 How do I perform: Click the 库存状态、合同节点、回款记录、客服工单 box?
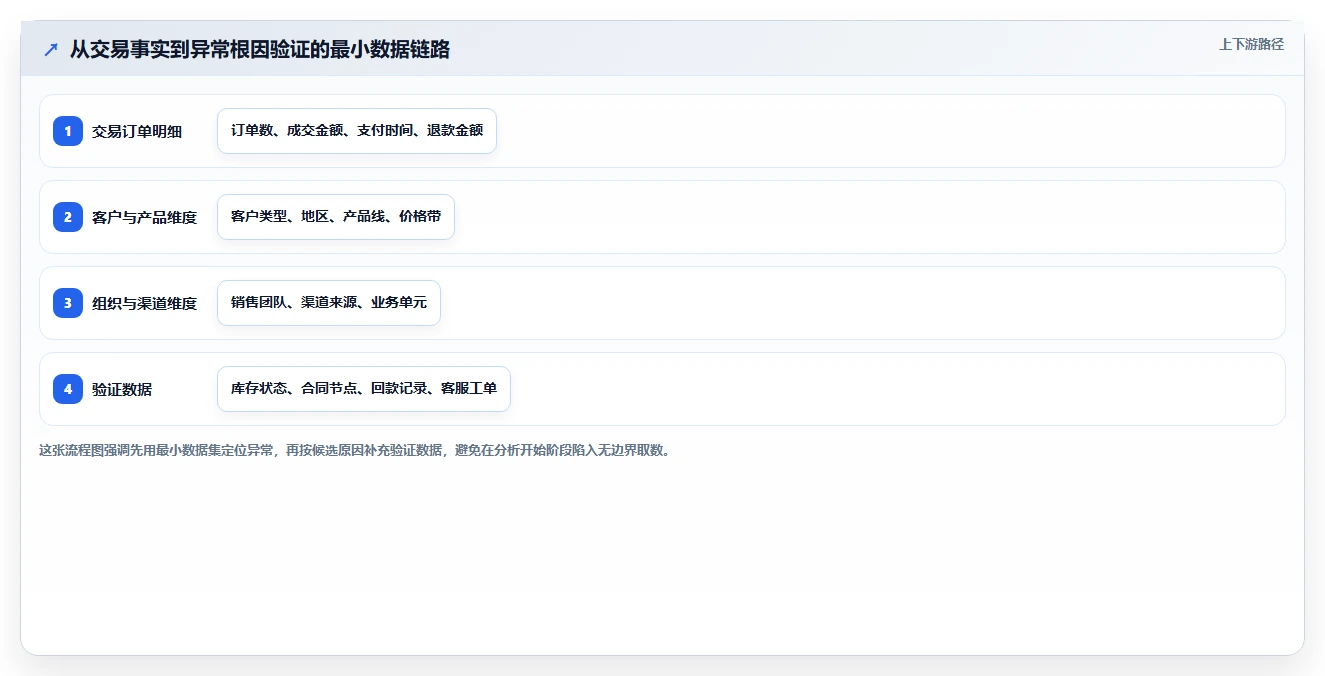364,389
